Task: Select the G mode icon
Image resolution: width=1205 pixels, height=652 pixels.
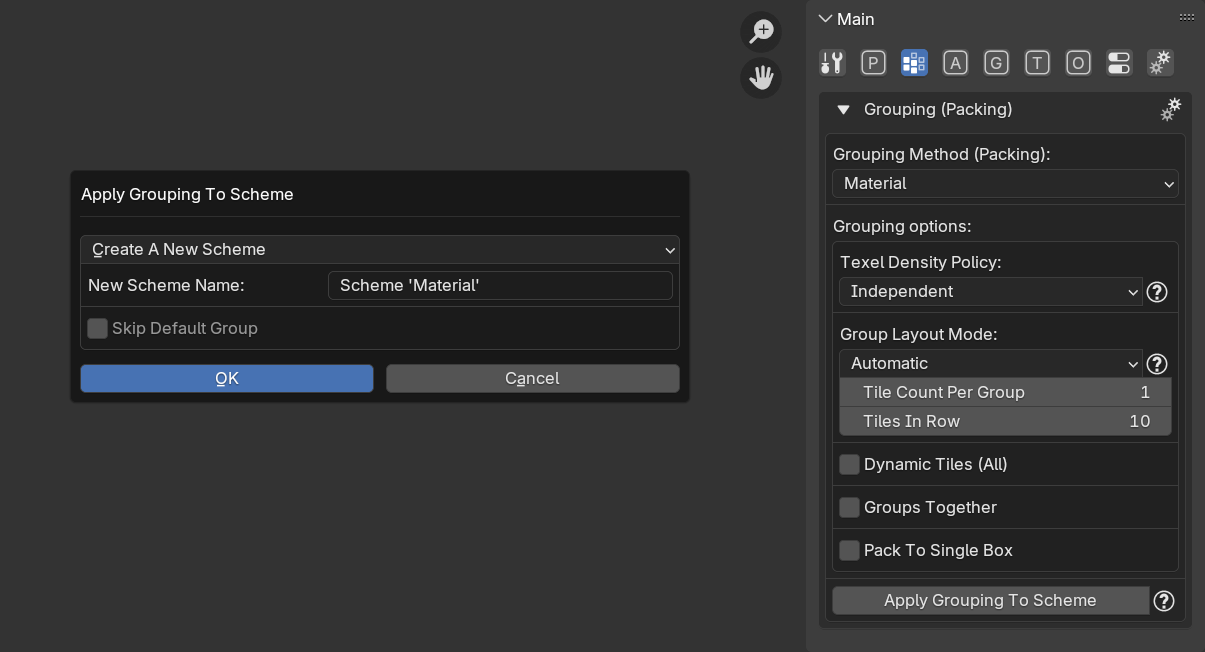Action: tap(996, 63)
